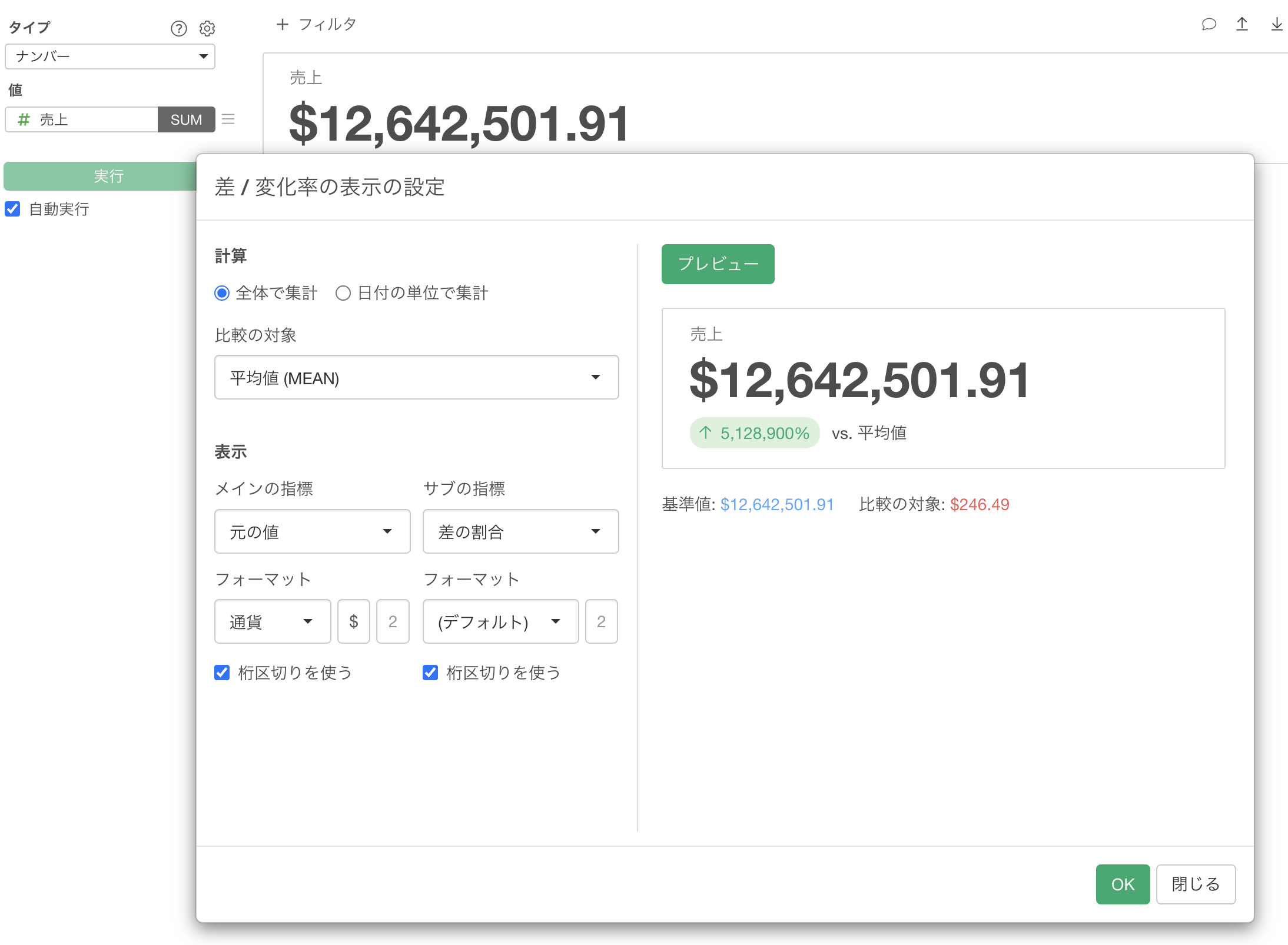This screenshot has height=945, width=1288.
Task: Open the 売上 value column menu icon
Action: [x=228, y=119]
